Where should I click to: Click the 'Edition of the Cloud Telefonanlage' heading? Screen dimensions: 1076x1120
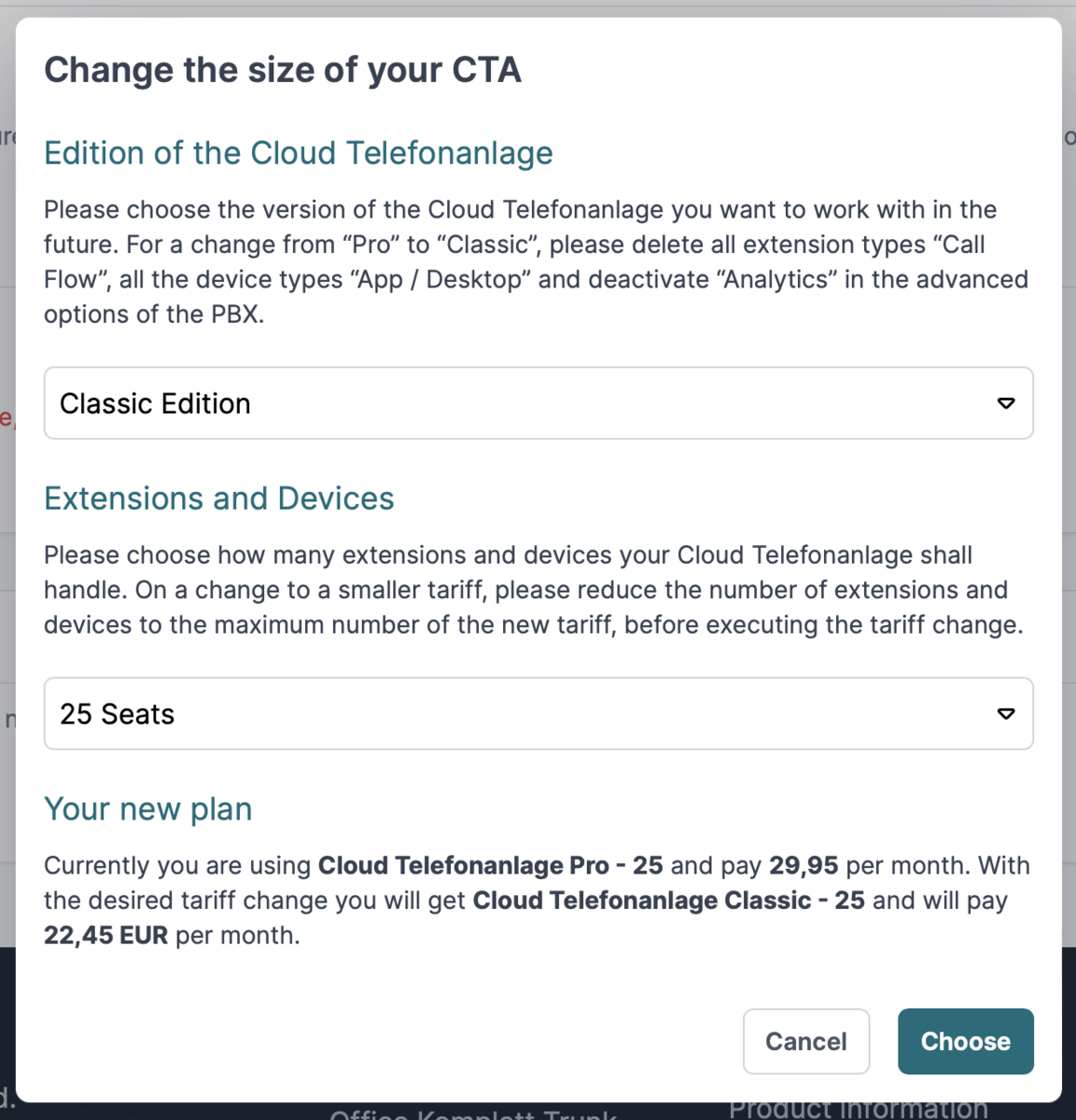tap(299, 153)
